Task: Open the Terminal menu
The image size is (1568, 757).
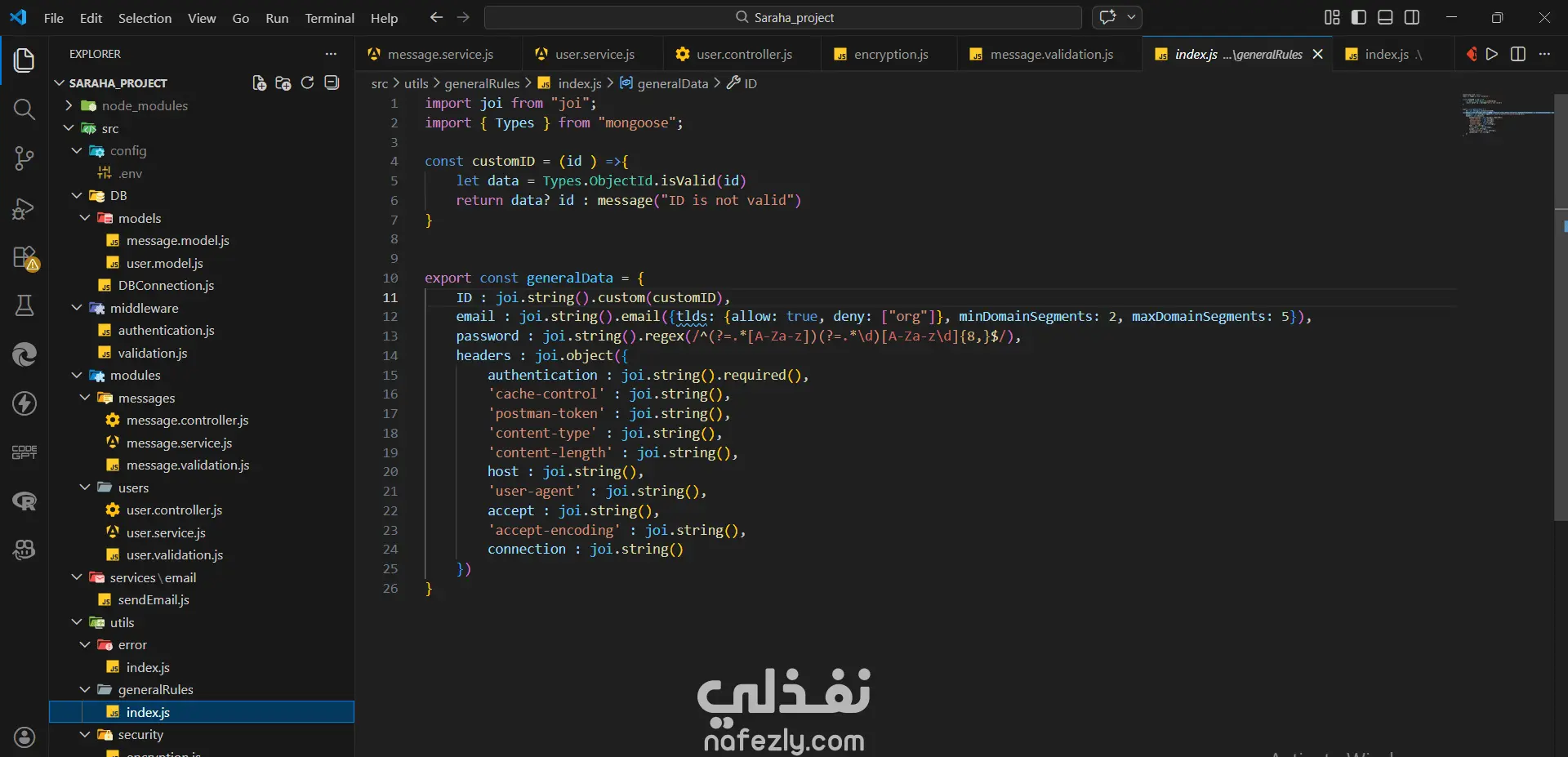Action: click(330, 18)
